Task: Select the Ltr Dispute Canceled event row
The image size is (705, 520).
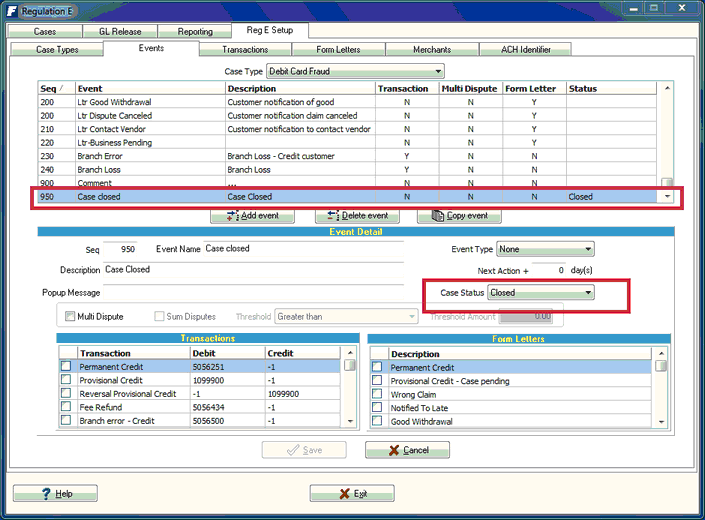Action: [x=347, y=116]
